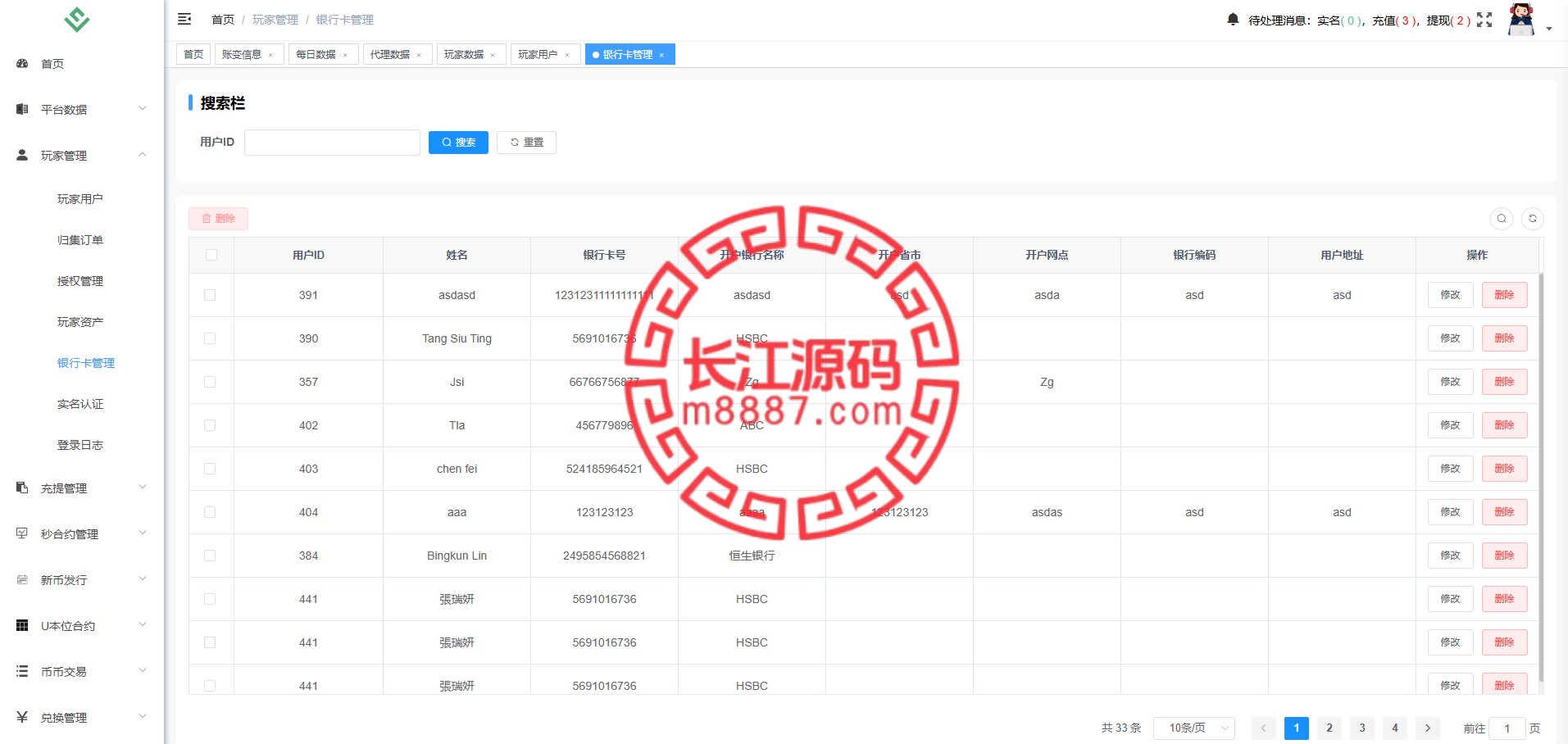Open the 10条/页 page size dropdown

tap(1194, 728)
